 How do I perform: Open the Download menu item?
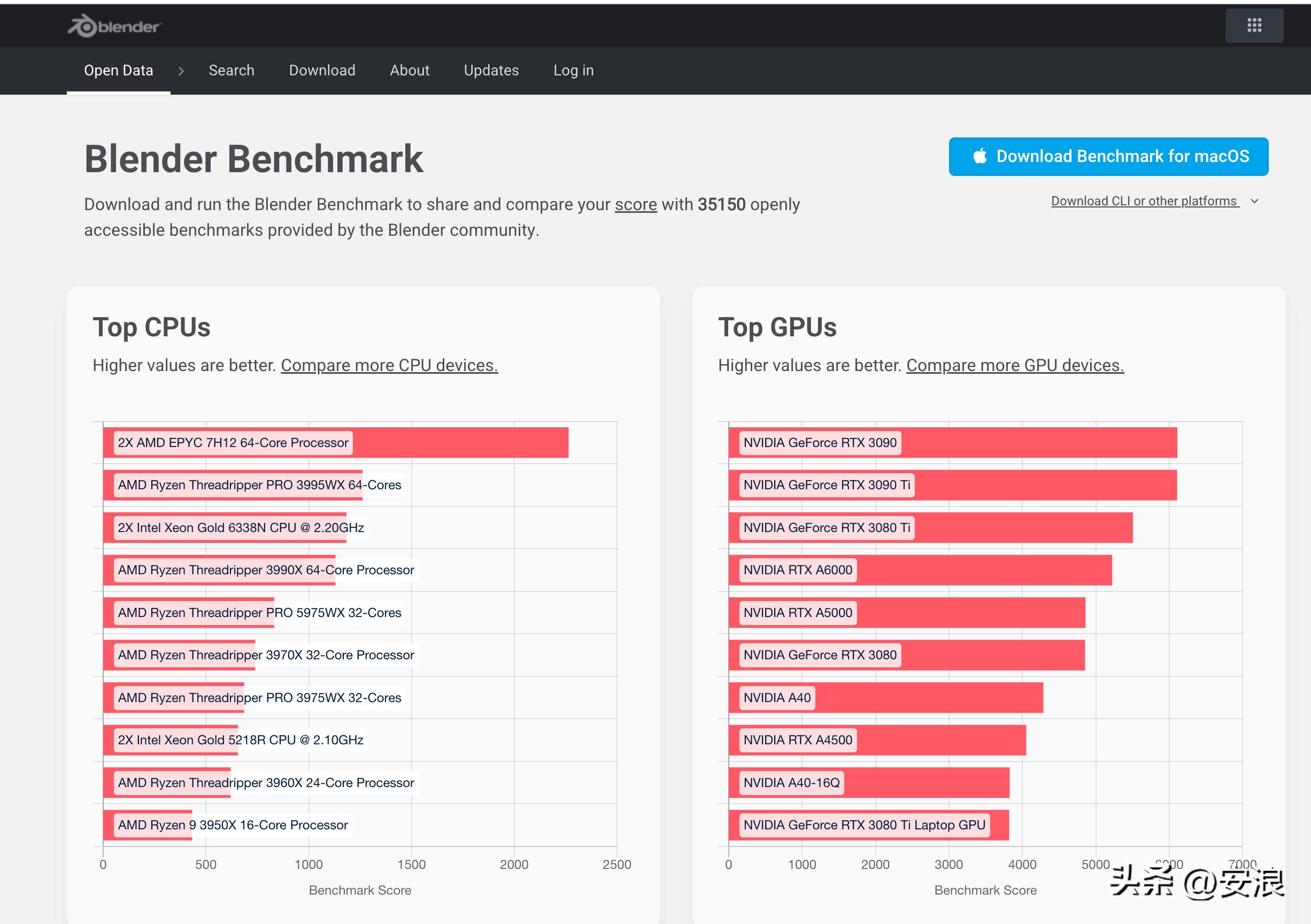click(x=322, y=70)
